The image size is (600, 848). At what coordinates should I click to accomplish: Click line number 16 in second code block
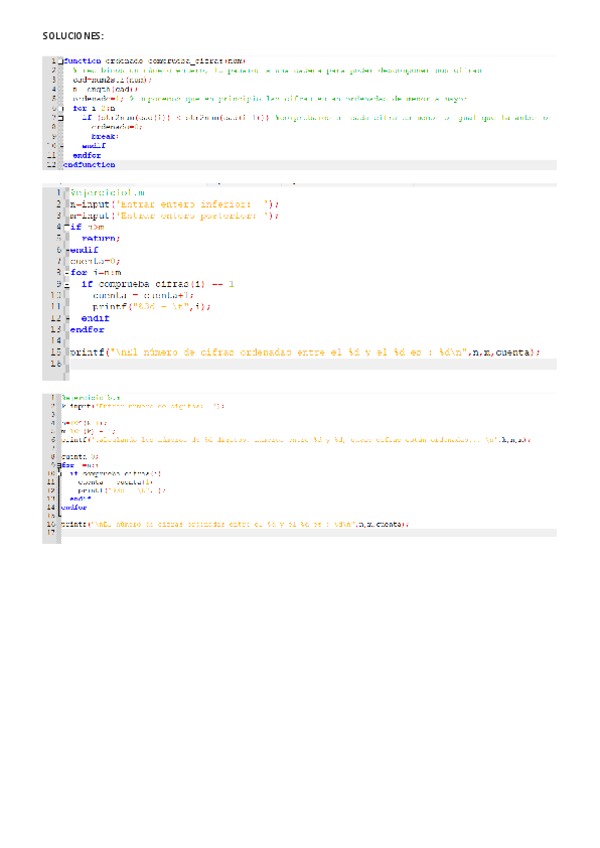coord(58,366)
